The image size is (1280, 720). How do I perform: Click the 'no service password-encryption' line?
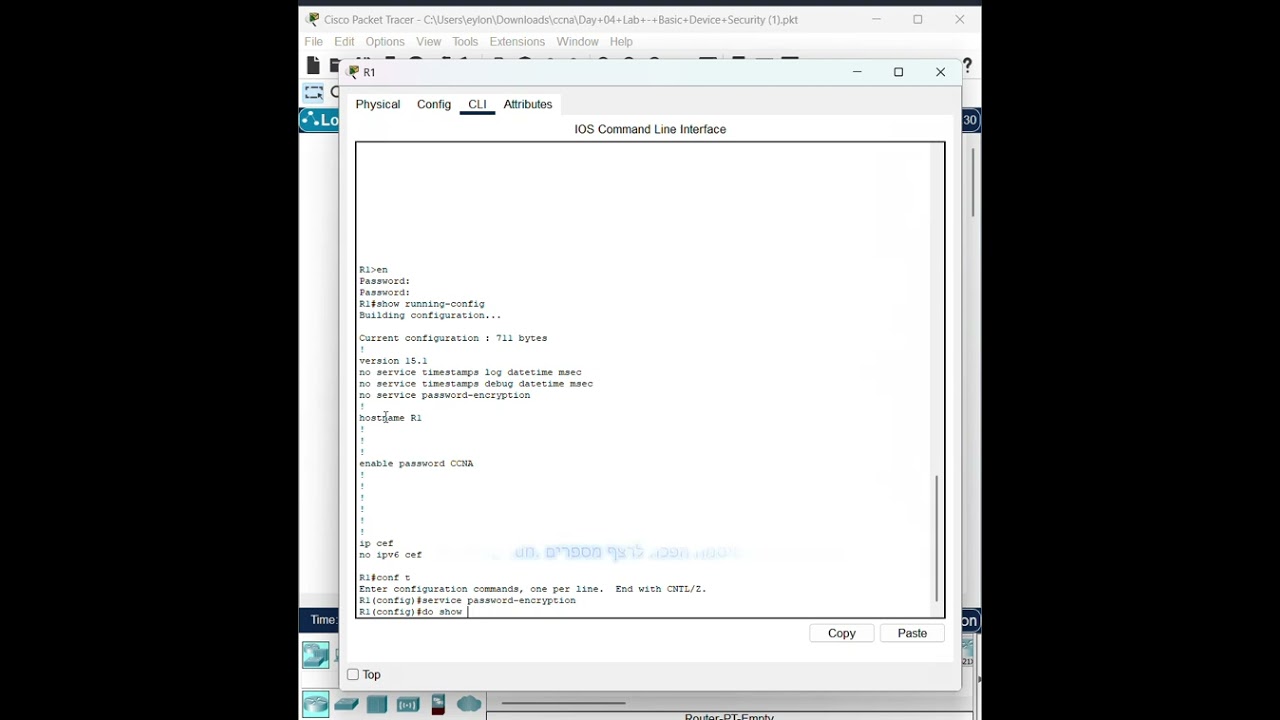pyautogui.click(x=445, y=395)
